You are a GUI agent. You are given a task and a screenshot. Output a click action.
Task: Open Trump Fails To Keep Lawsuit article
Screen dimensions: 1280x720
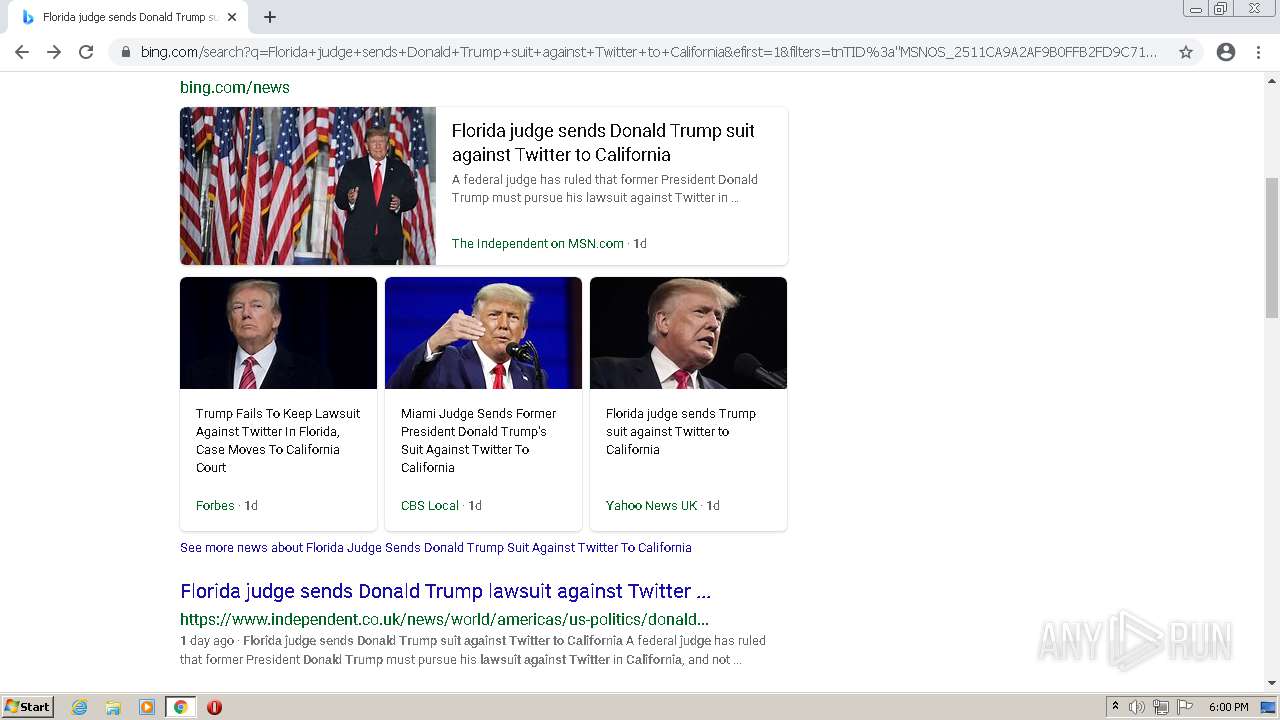[278, 440]
